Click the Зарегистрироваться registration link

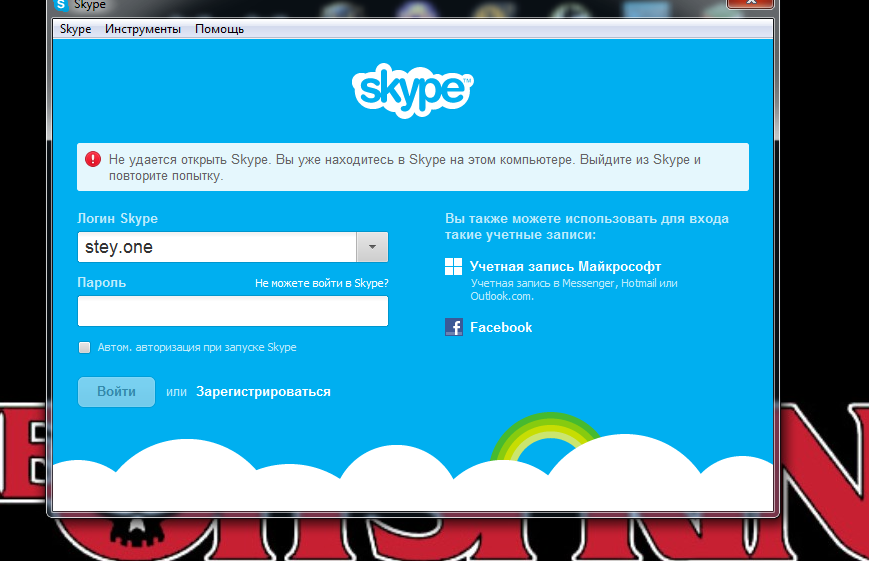(263, 392)
